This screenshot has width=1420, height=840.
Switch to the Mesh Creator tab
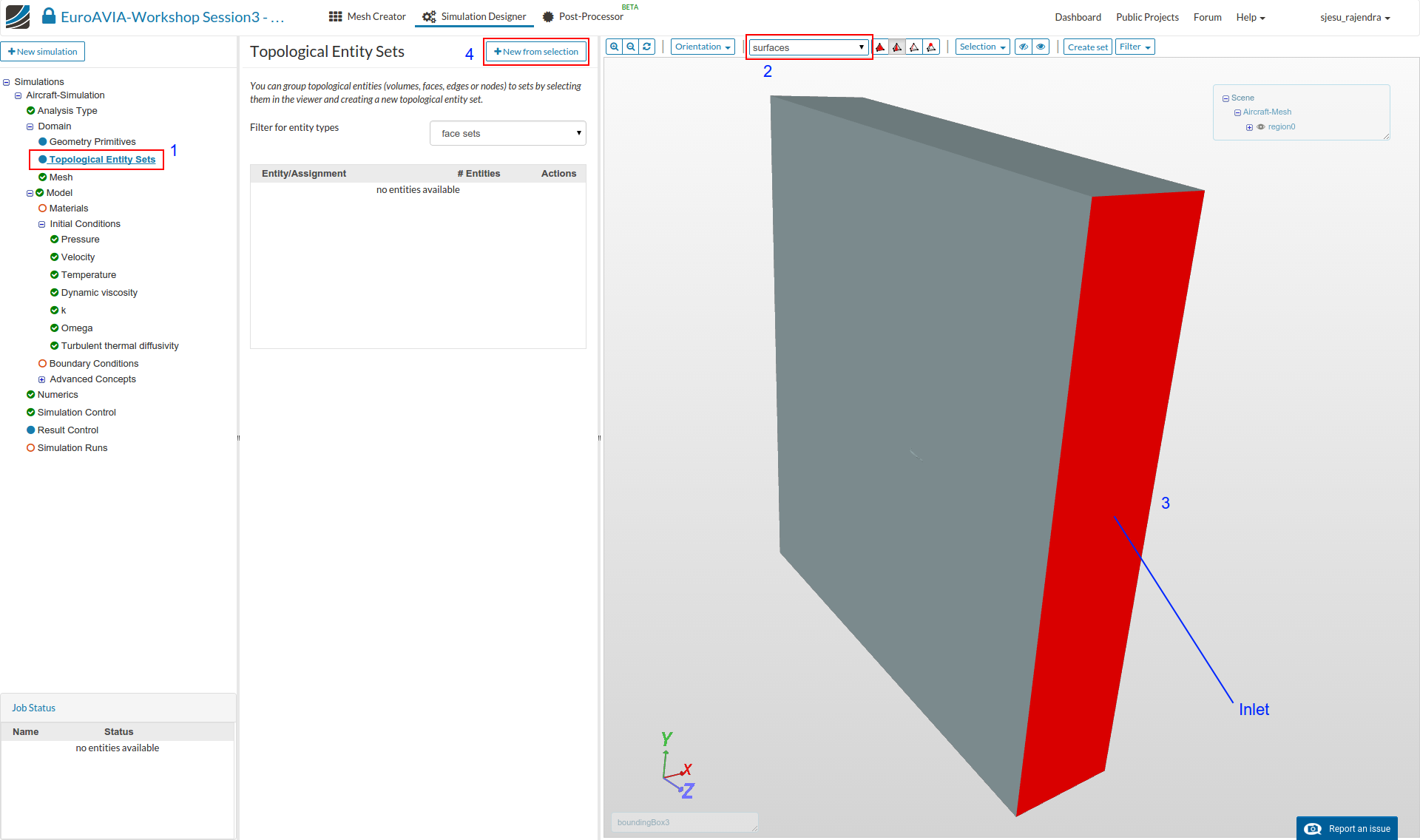pyautogui.click(x=368, y=16)
